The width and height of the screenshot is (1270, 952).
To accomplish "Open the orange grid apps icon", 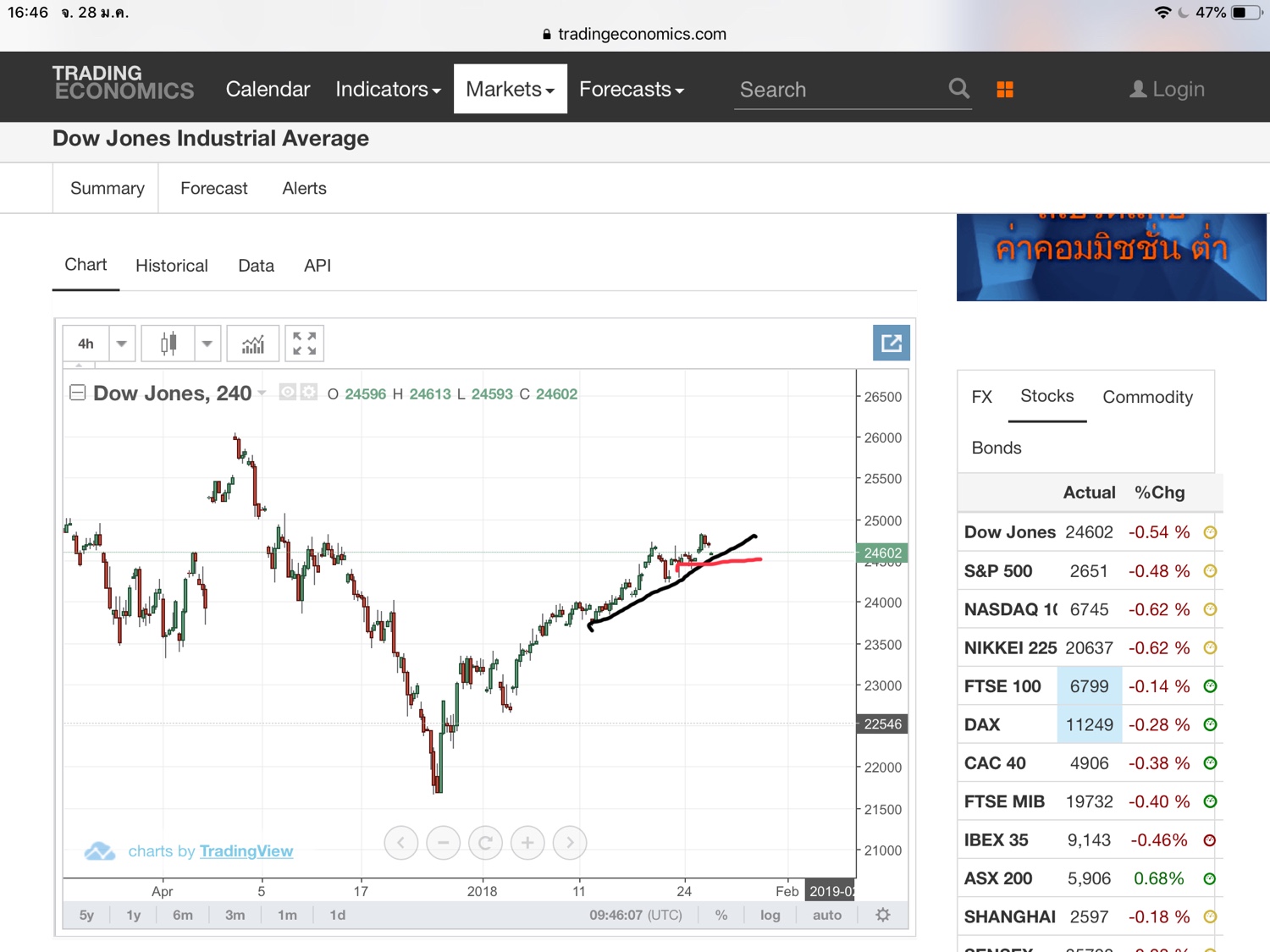I will coord(1005,90).
